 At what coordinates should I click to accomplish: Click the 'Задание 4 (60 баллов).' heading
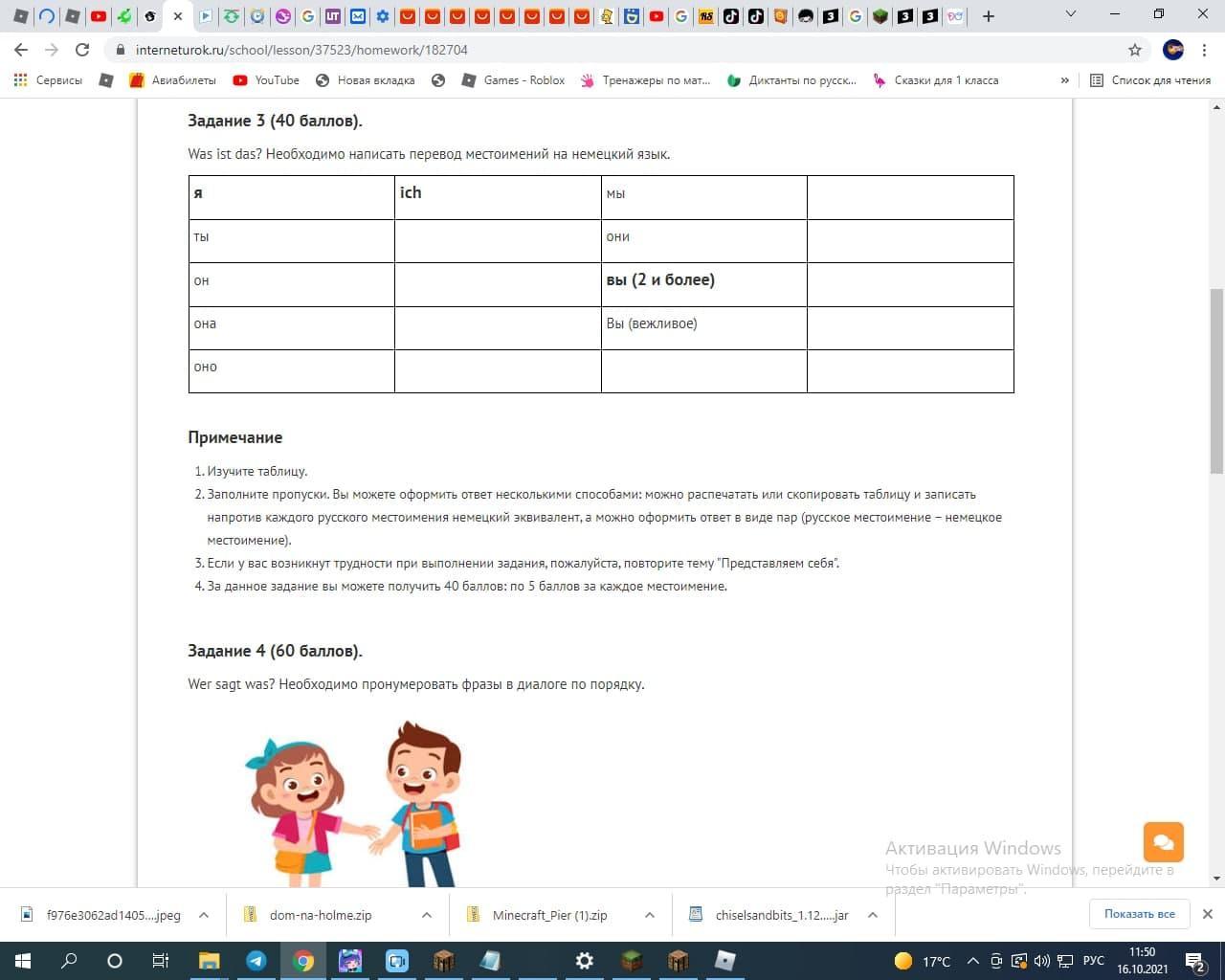pyautogui.click(x=276, y=651)
